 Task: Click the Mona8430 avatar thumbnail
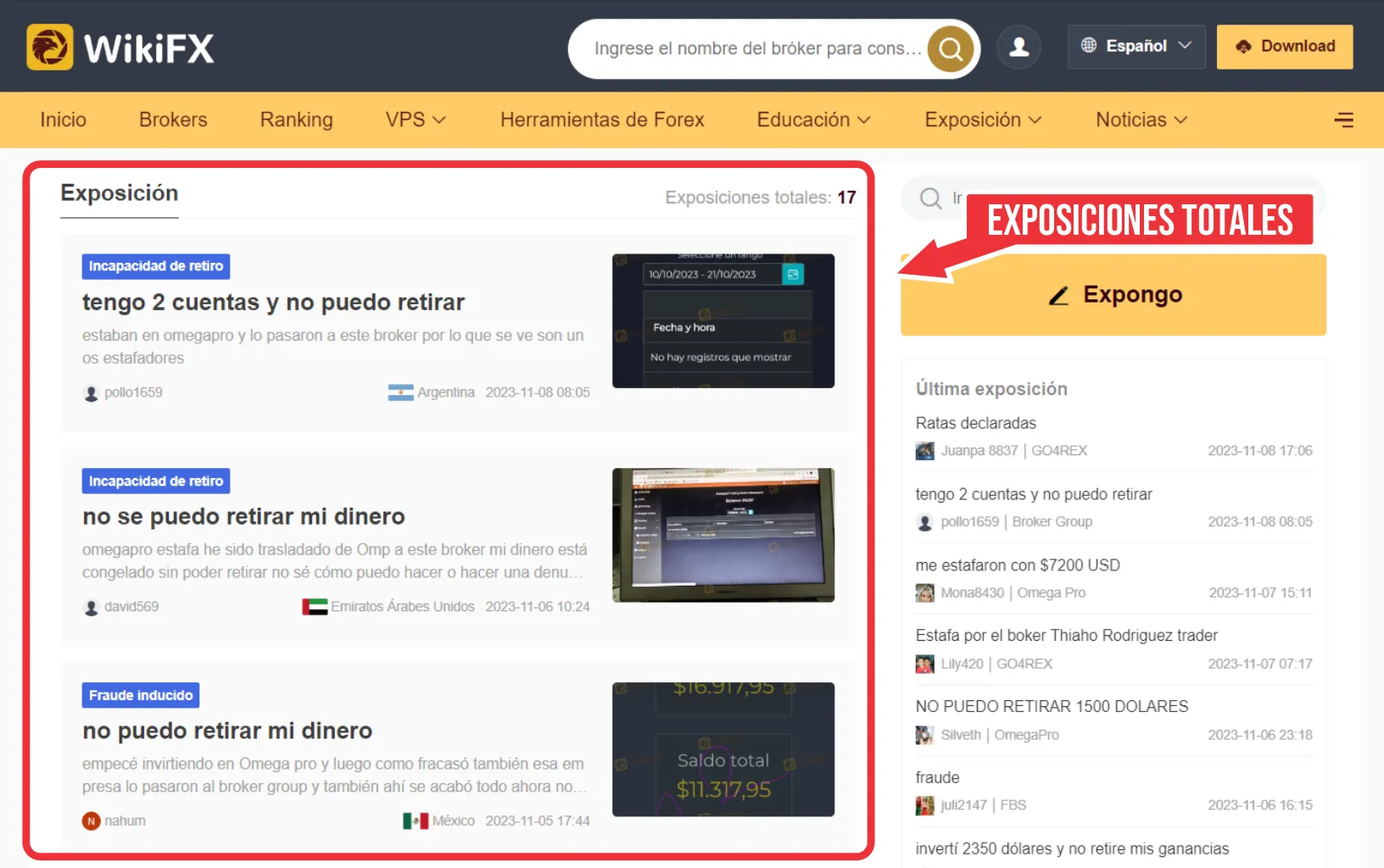click(x=924, y=593)
